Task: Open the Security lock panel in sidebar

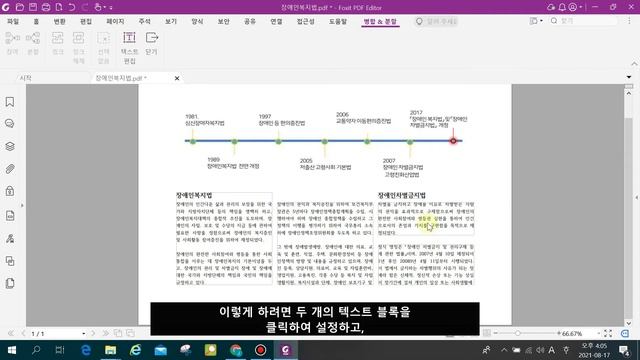Action: (x=10, y=191)
